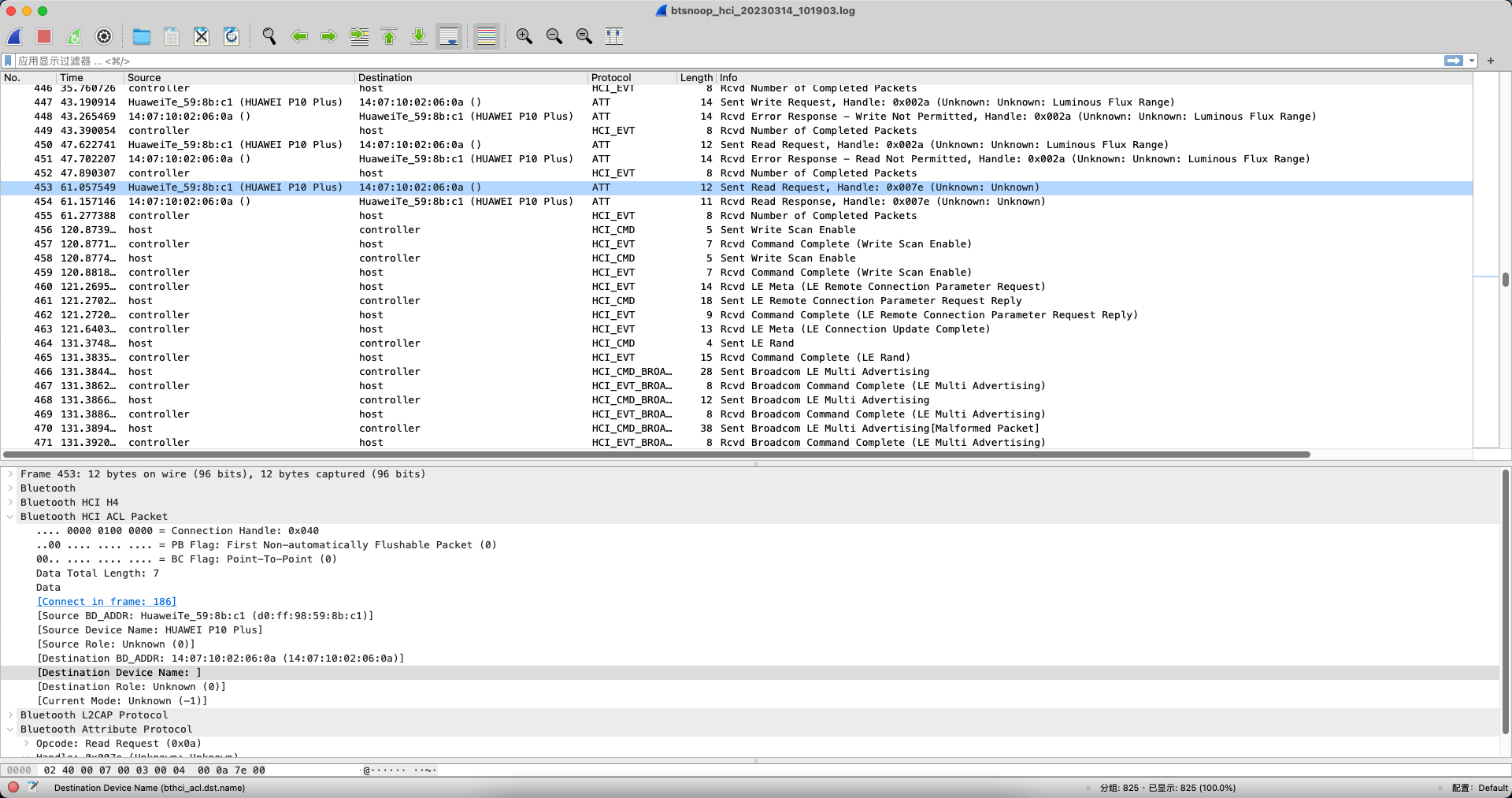Sort by the Source column header
Screen dimensions: 1512x798
click(239, 77)
